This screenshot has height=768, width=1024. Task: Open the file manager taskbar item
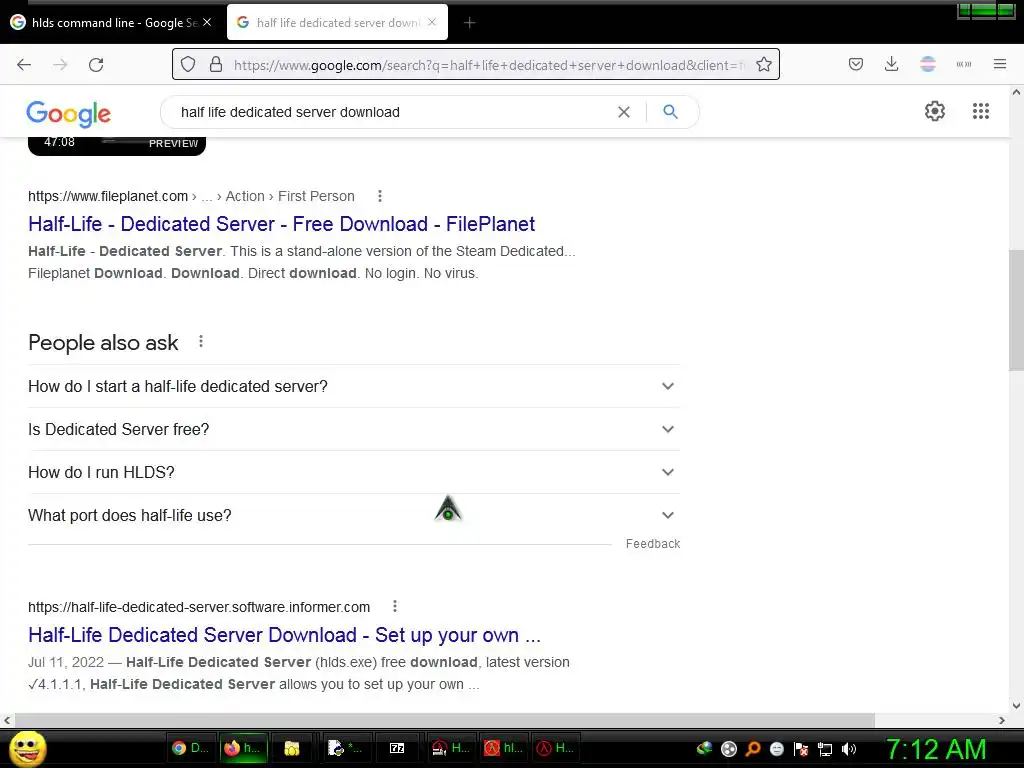coord(292,748)
